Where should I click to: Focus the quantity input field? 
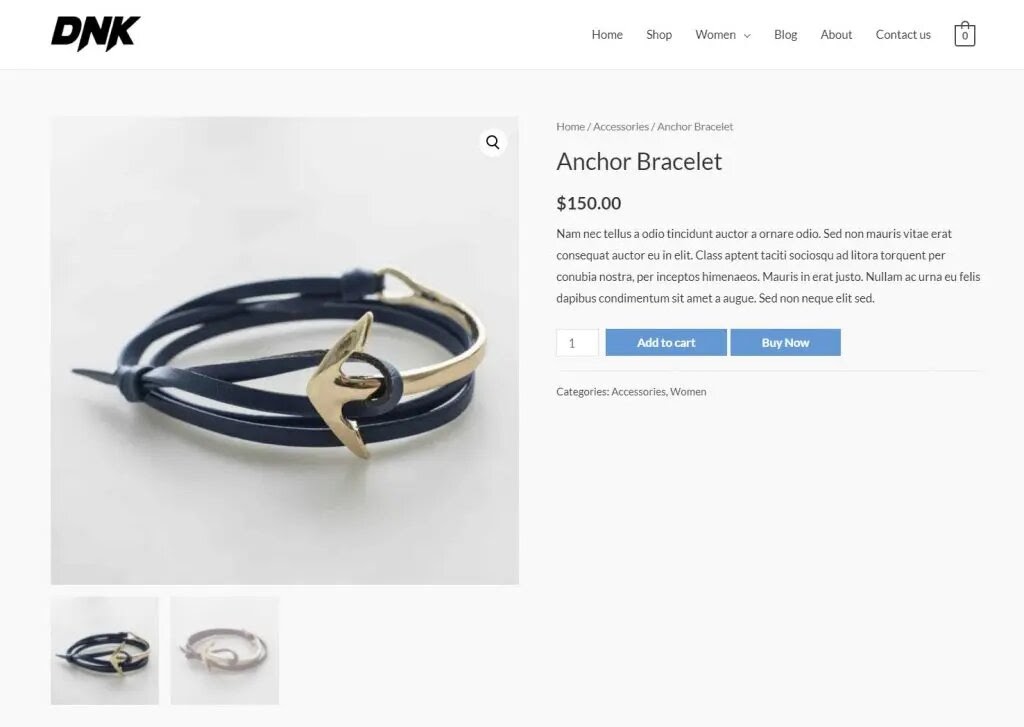tap(577, 342)
